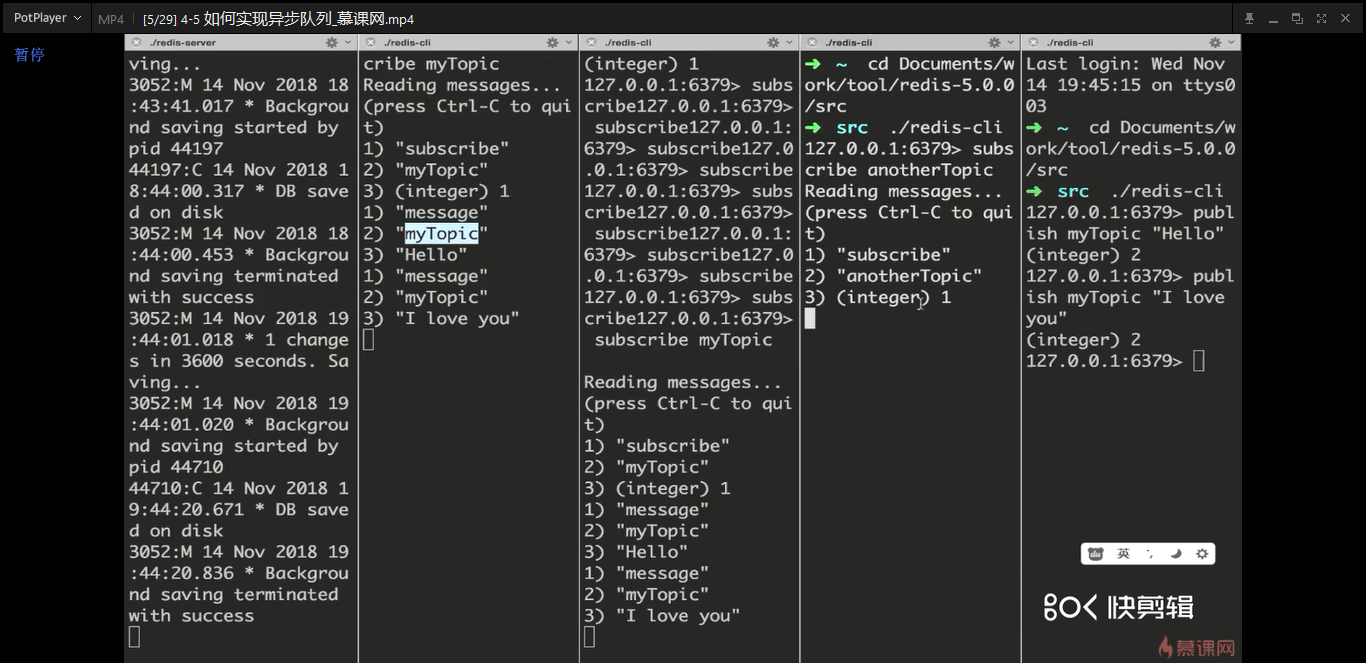Toggle the 英 English input mode
The image size is (1366, 663).
[x=1123, y=554]
